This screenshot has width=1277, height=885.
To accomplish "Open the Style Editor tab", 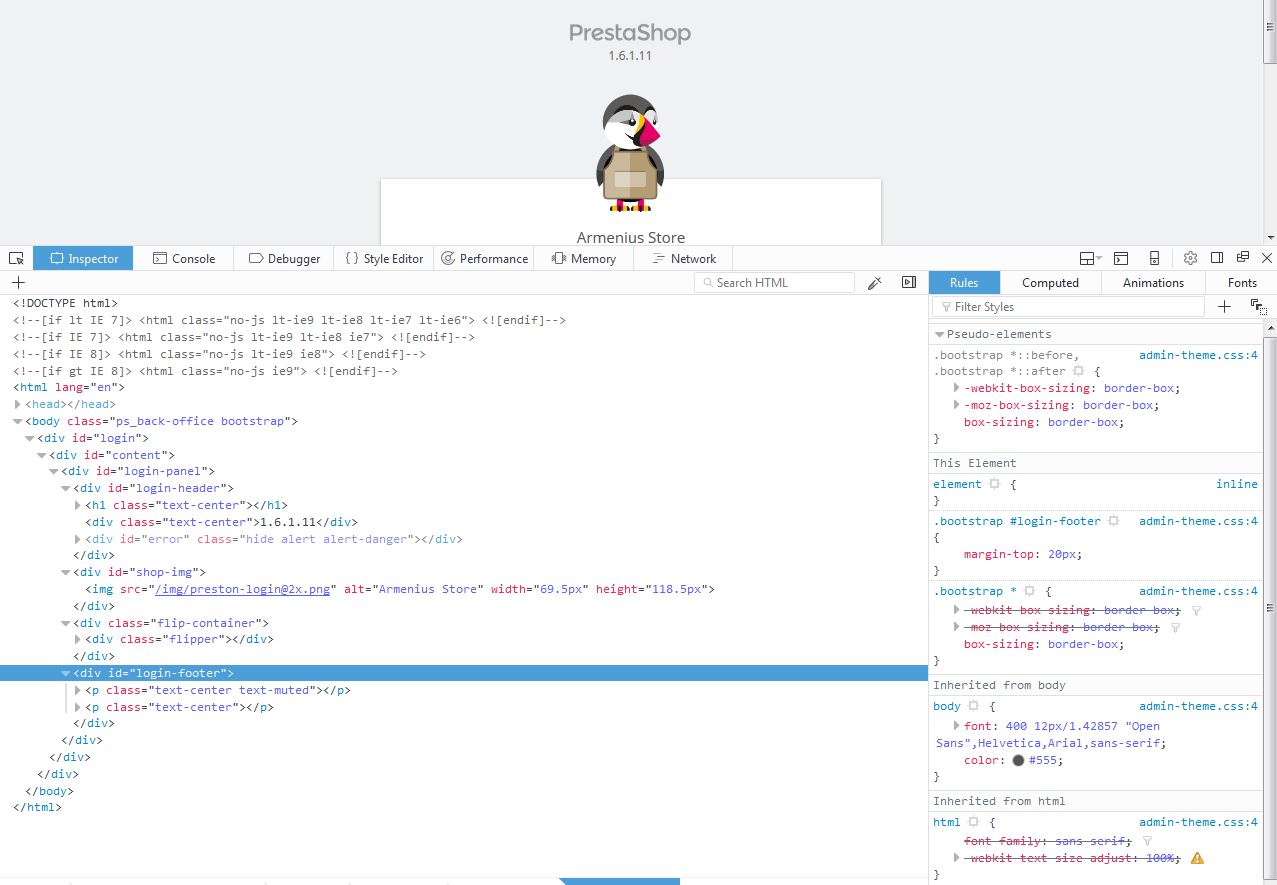I will (384, 258).
